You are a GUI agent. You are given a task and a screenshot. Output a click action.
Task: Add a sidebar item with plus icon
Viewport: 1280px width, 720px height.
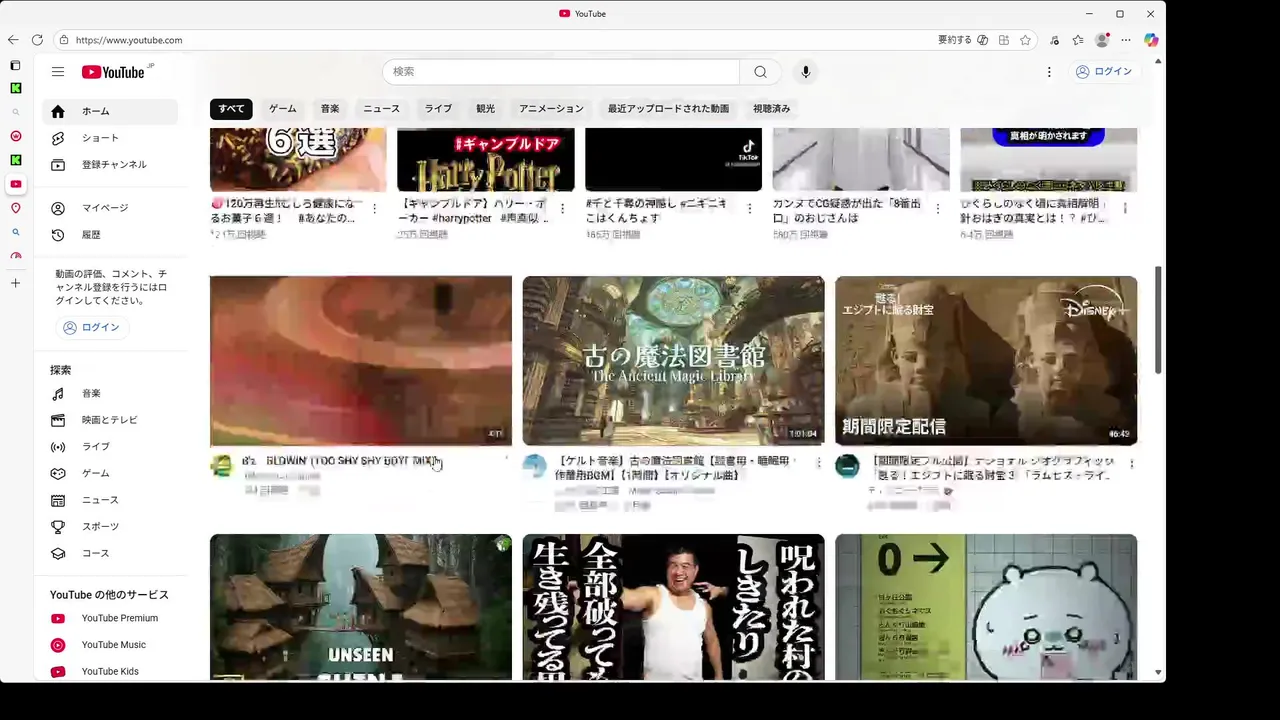(x=15, y=283)
